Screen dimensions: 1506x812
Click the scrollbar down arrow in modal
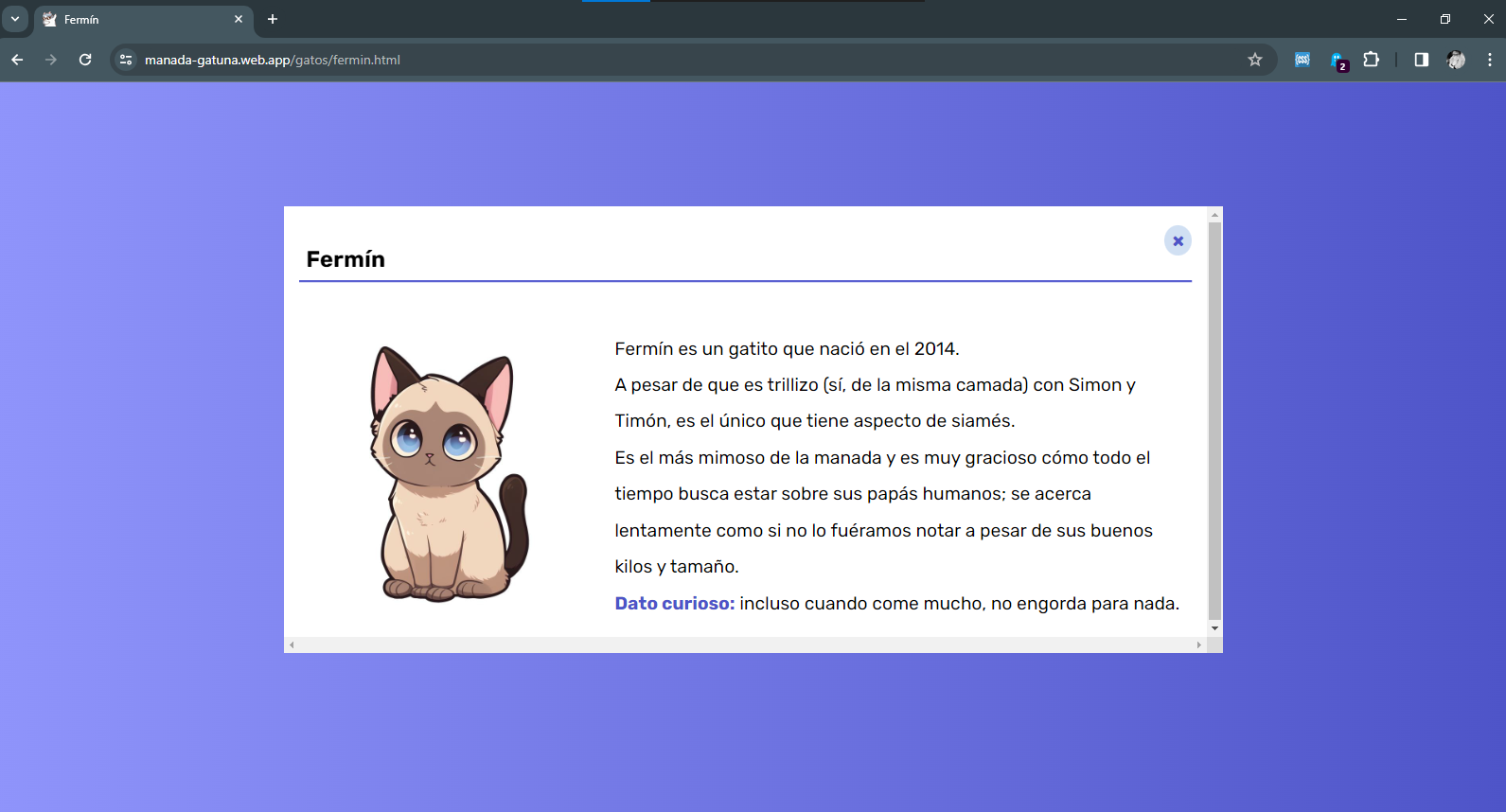tap(1214, 628)
